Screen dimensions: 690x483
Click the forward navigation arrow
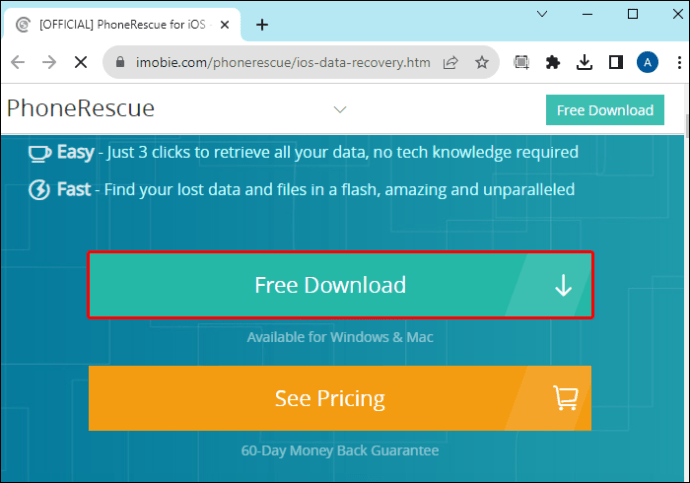pos(49,62)
